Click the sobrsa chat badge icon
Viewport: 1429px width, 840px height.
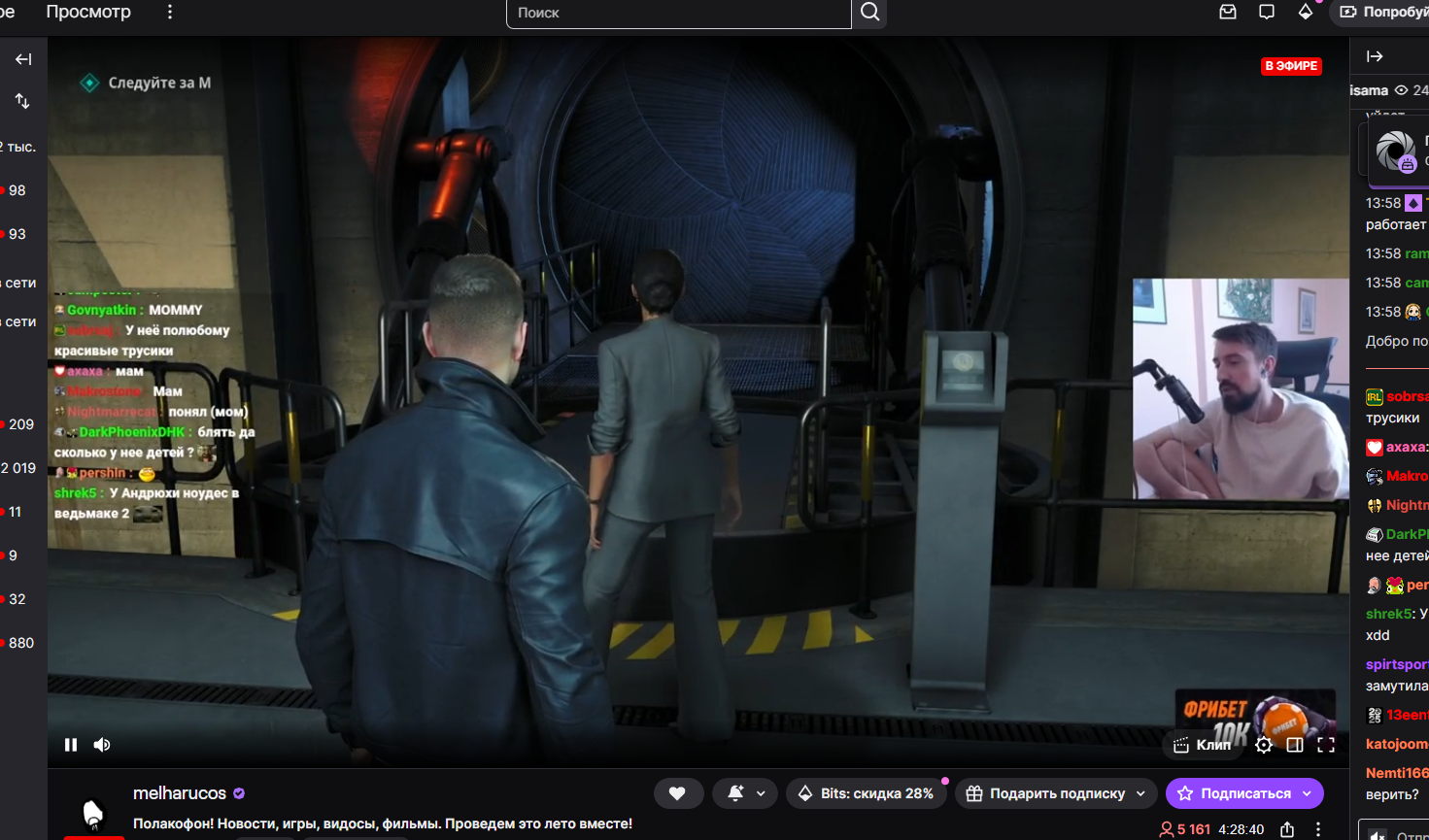[x=1374, y=397]
